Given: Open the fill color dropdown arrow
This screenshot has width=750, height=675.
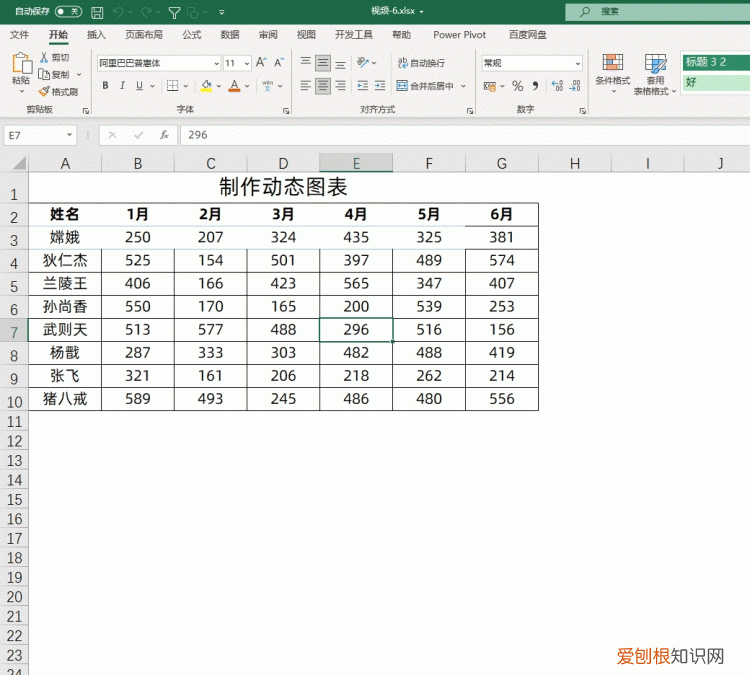Looking at the screenshot, I should click(219, 86).
